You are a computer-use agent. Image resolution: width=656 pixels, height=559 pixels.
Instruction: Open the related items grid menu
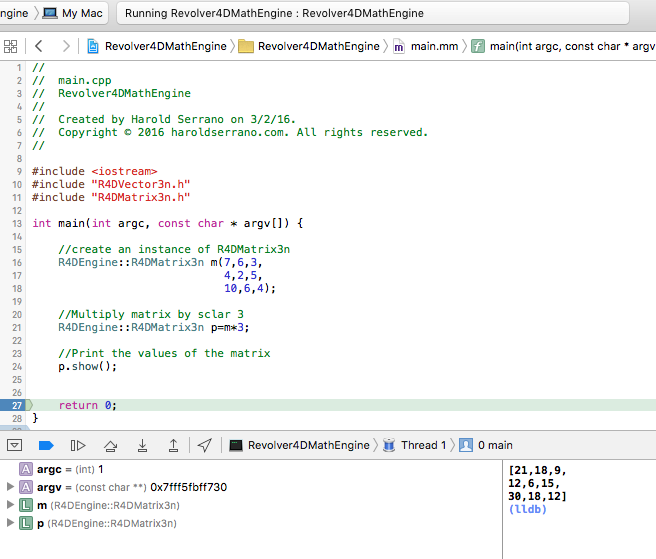pos(10,46)
